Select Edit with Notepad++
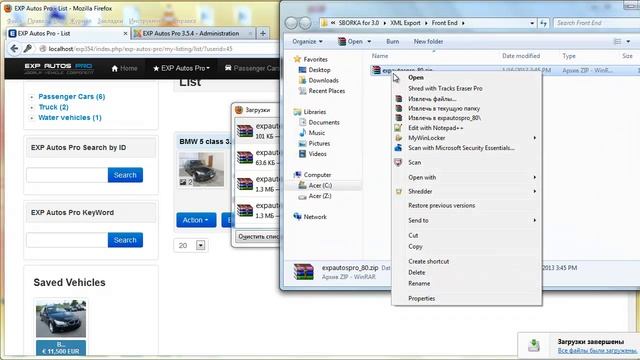The width and height of the screenshot is (640, 360). (x=435, y=128)
